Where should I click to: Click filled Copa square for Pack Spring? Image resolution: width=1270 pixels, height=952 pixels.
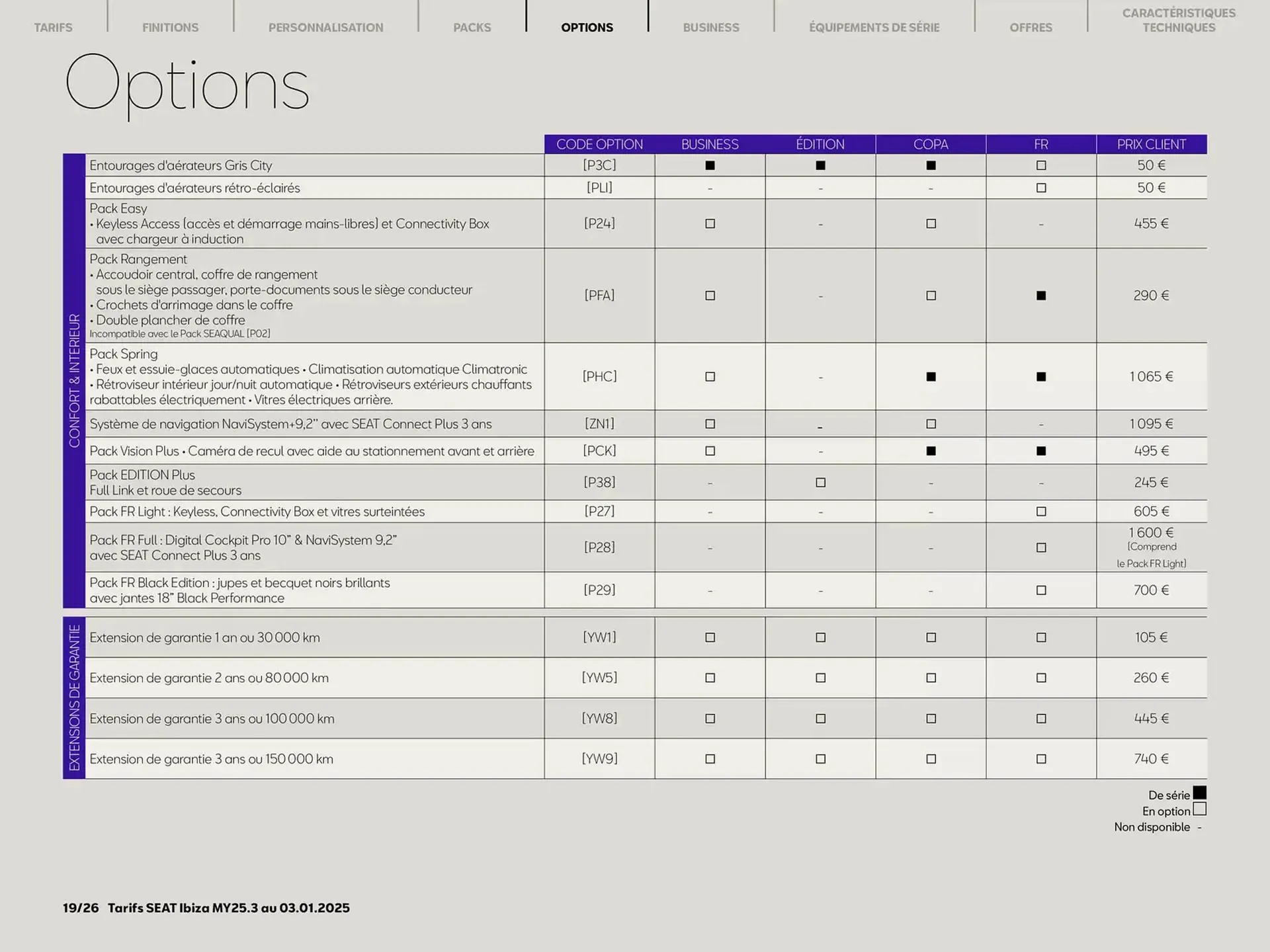[x=931, y=377]
